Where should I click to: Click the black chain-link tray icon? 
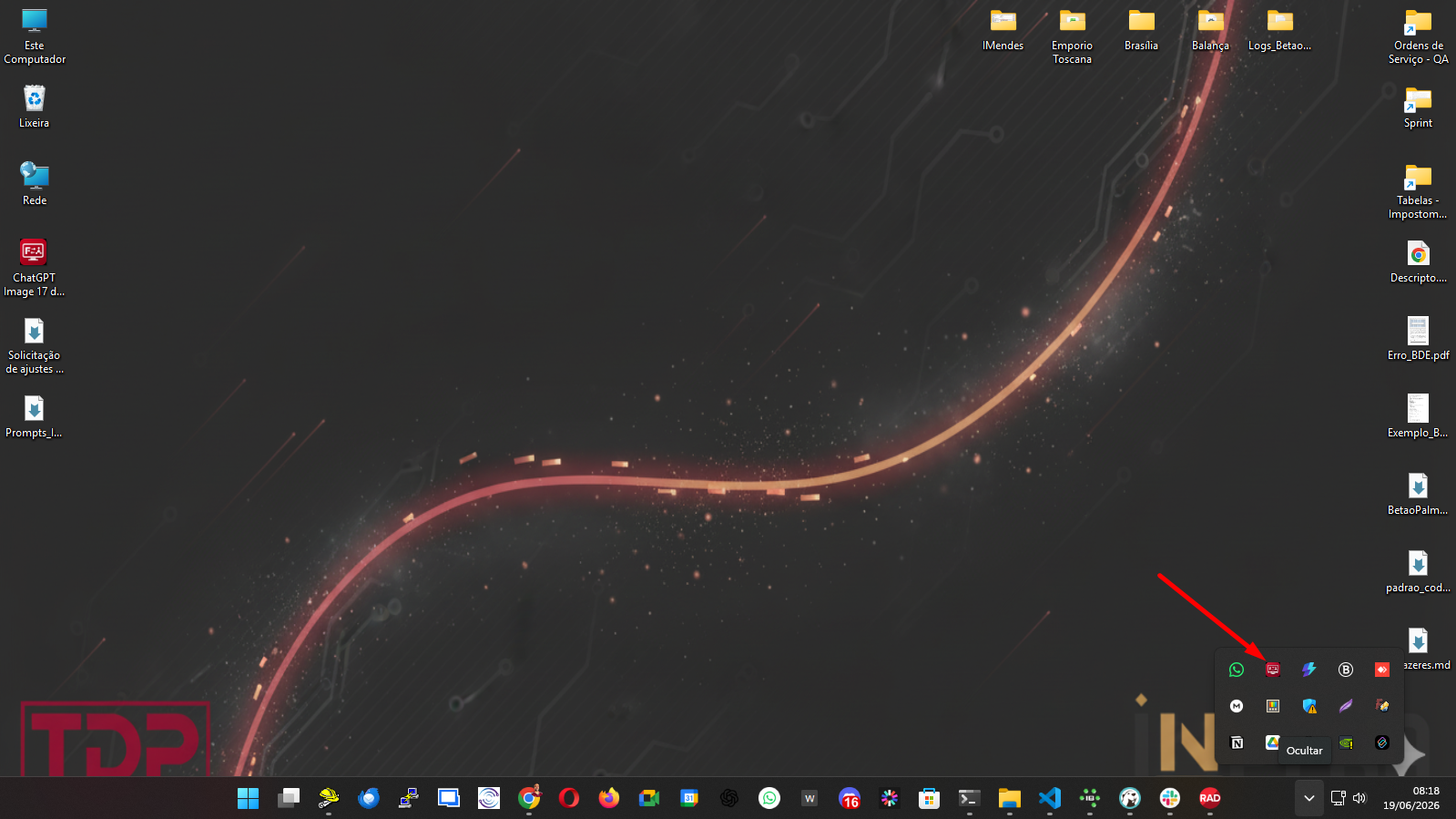pos(1382,742)
